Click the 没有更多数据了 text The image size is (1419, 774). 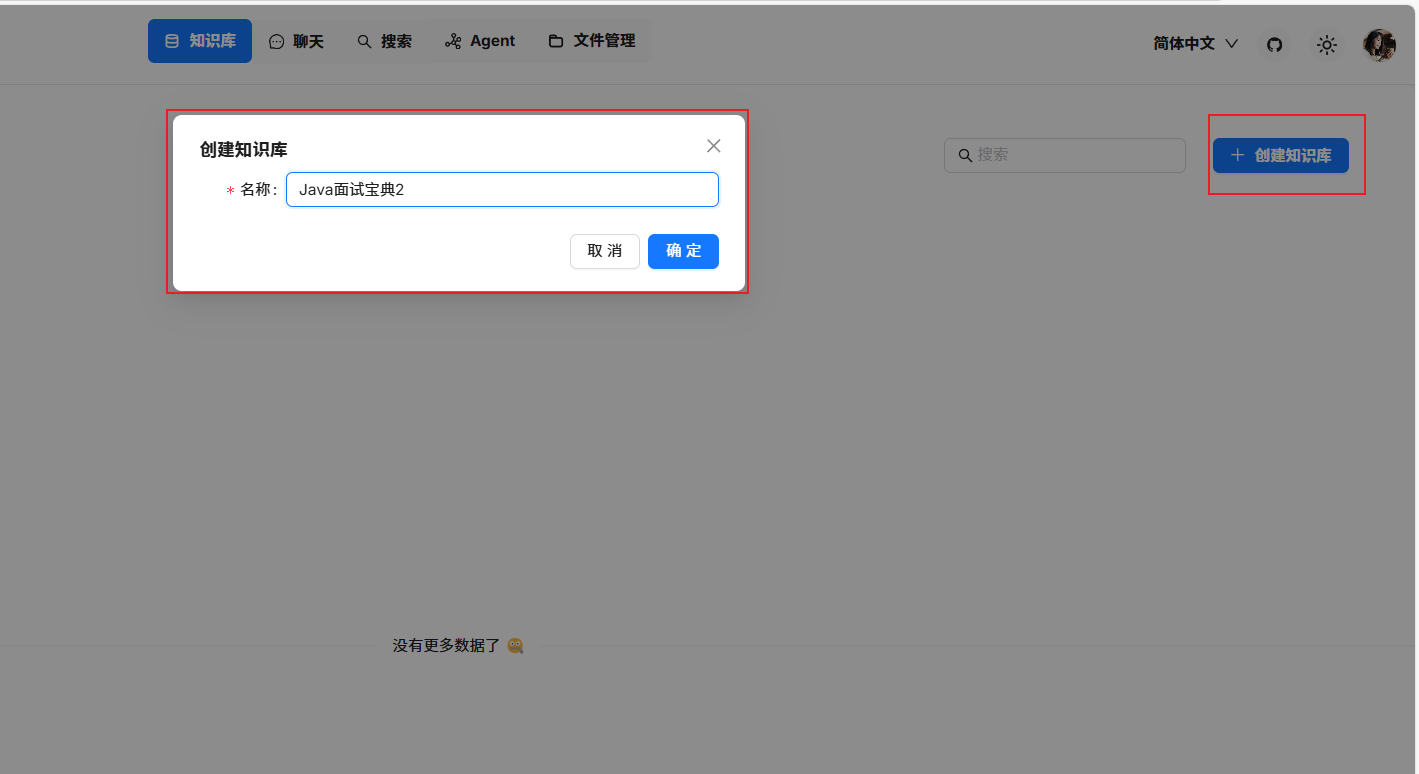[446, 646]
